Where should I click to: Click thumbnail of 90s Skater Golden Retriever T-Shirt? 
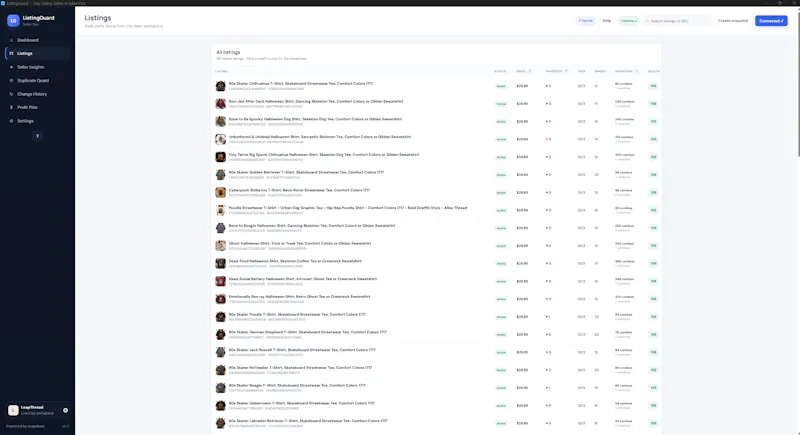tap(220, 174)
